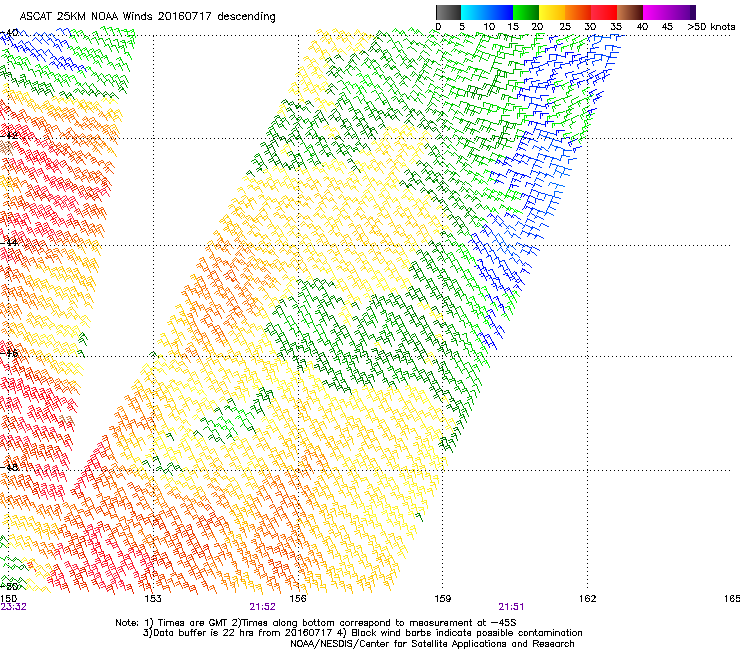
Task: Click the '>50 knots' color bar label
Action: point(711,27)
